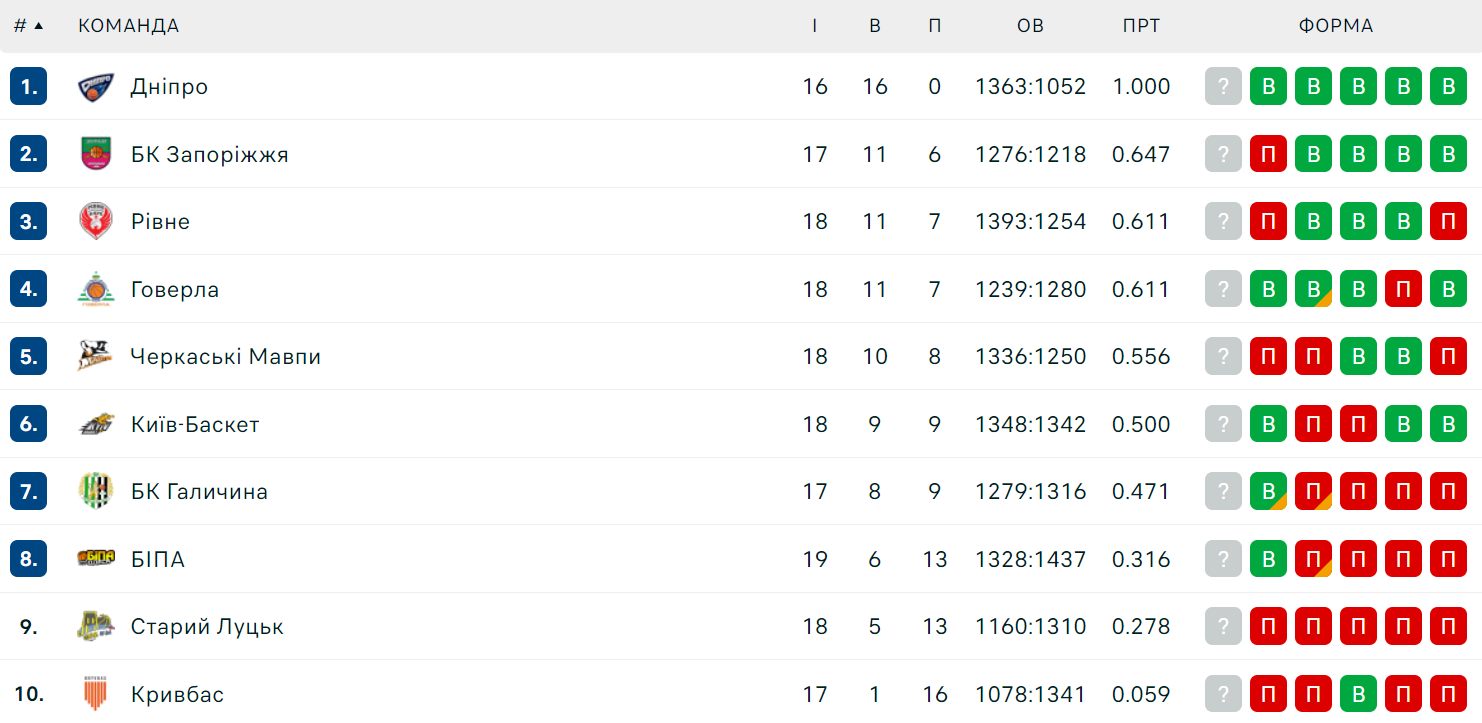Screen dimensions: 1482x723
Task: Click the Кривбас team logo
Action: 96,694
